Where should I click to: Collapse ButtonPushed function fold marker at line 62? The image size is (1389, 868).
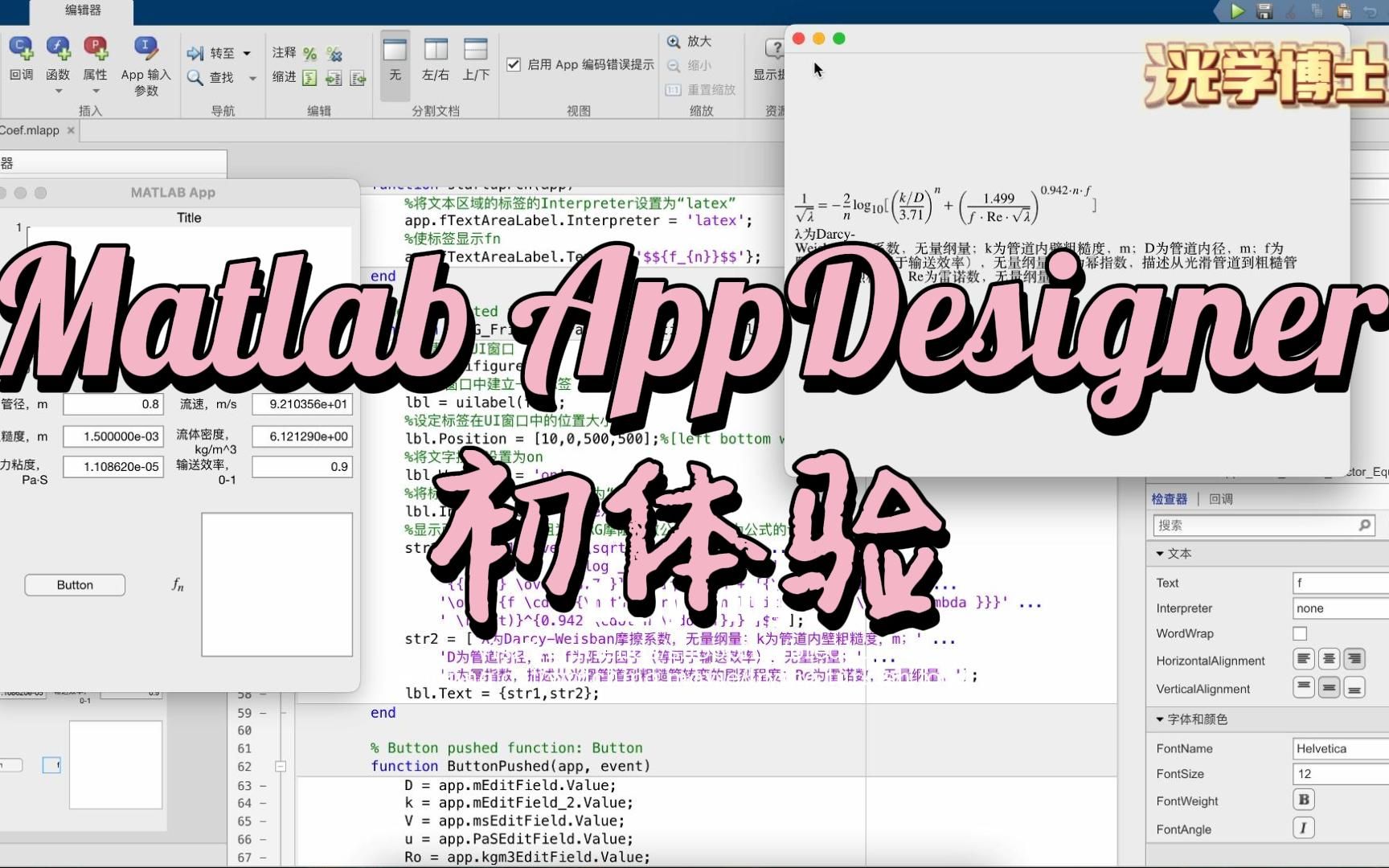(281, 767)
